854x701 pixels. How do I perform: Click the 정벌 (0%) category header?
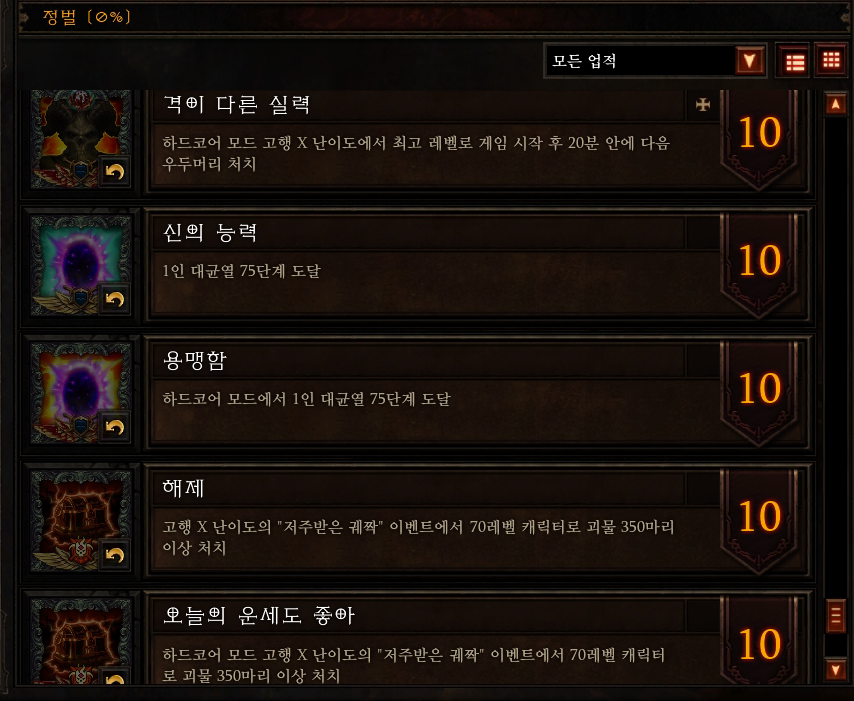87,17
